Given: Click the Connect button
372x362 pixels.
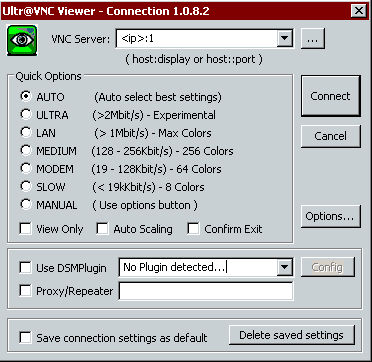Looking at the screenshot, I should click(x=330, y=96).
